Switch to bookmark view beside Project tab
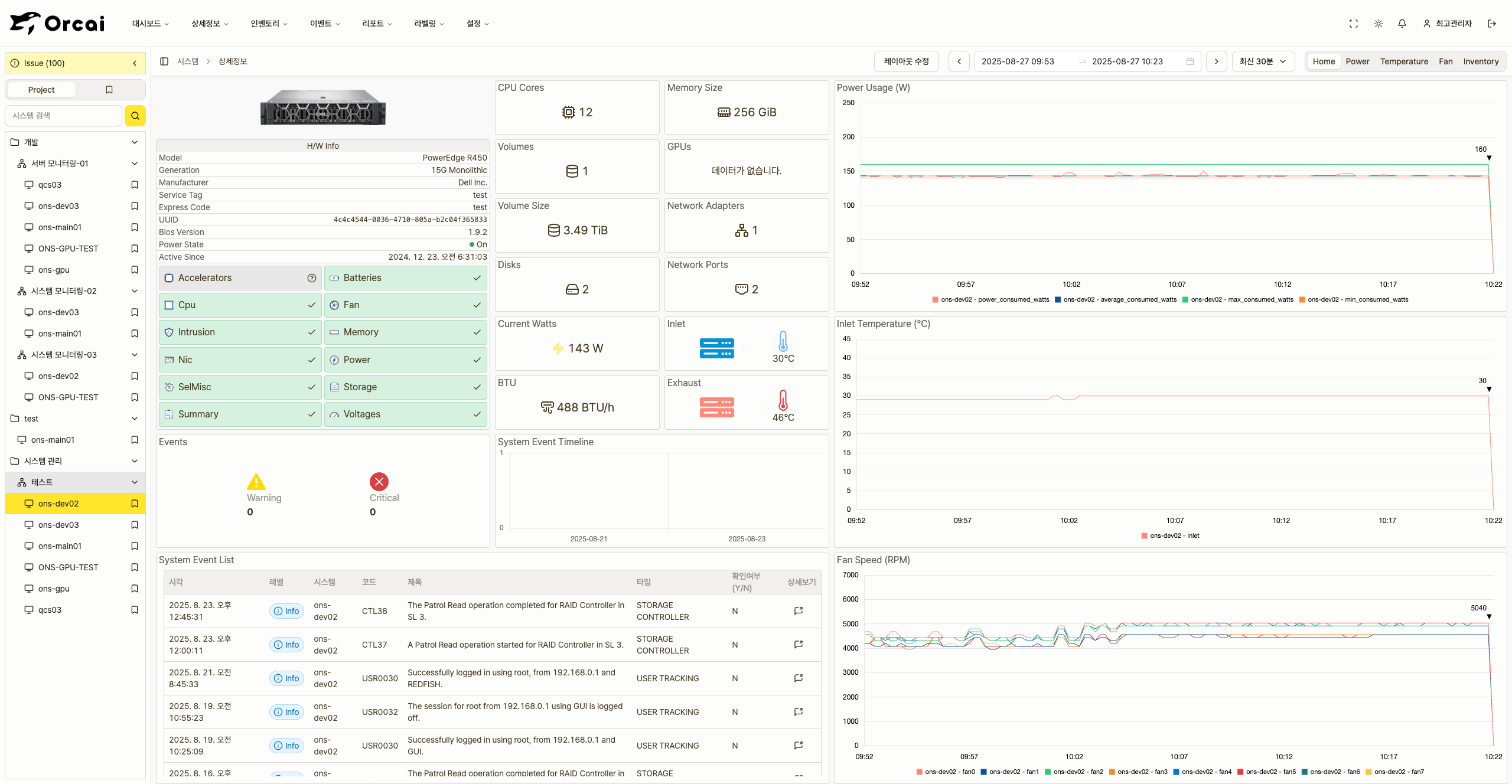Image resolution: width=1512 pixels, height=784 pixels. click(109, 90)
